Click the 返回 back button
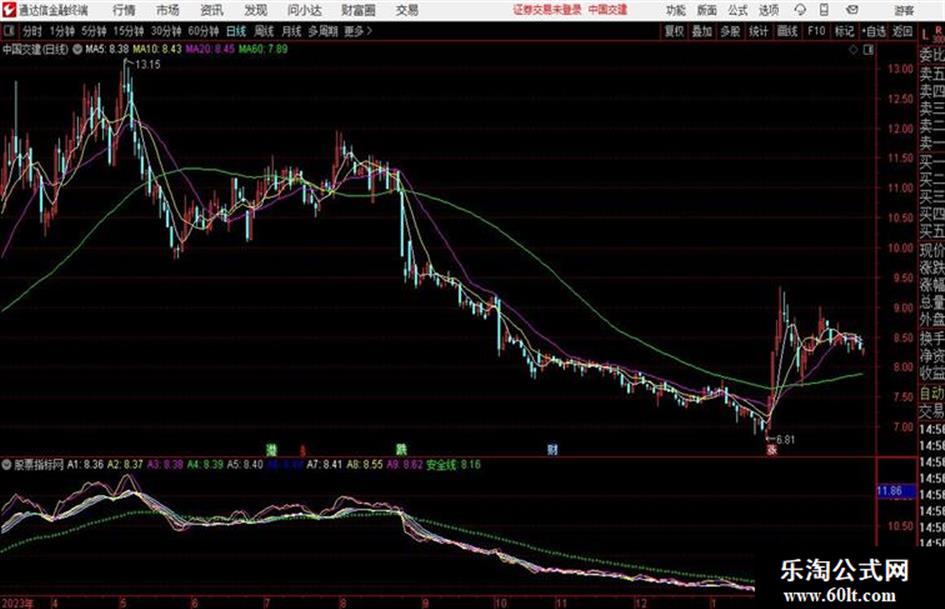The width and height of the screenshot is (945, 609). tap(902, 31)
